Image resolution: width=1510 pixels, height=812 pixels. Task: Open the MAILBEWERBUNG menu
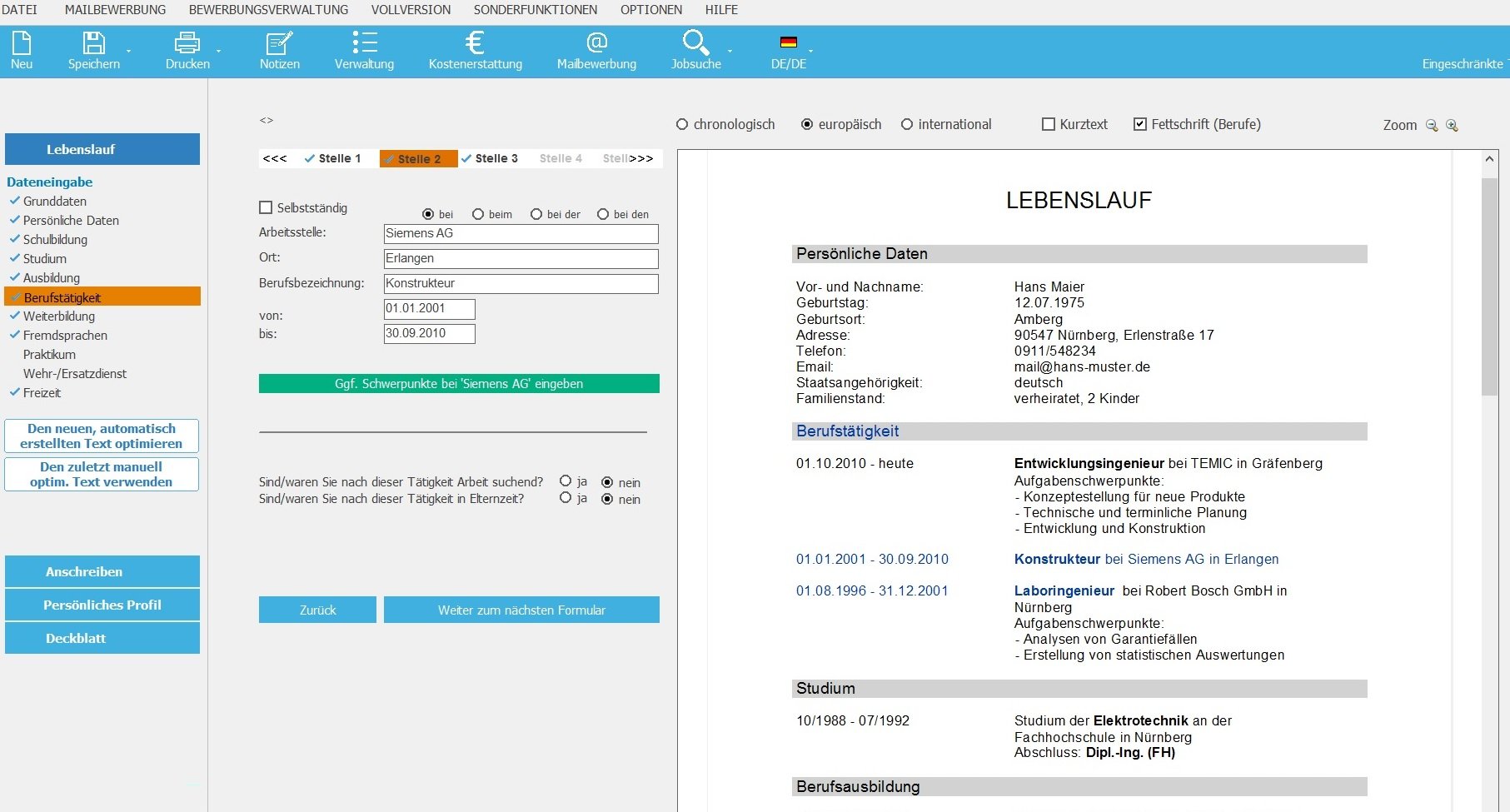[115, 10]
